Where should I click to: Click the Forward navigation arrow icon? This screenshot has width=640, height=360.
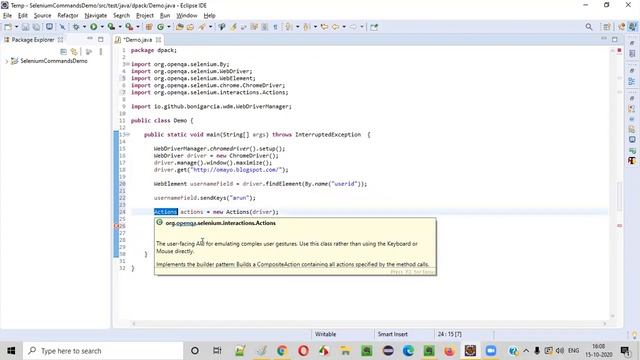pyautogui.click(x=353, y=27)
